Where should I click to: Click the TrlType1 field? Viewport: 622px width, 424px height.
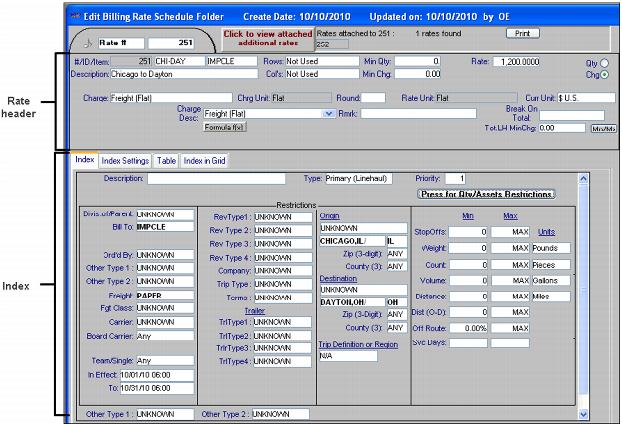(282, 322)
